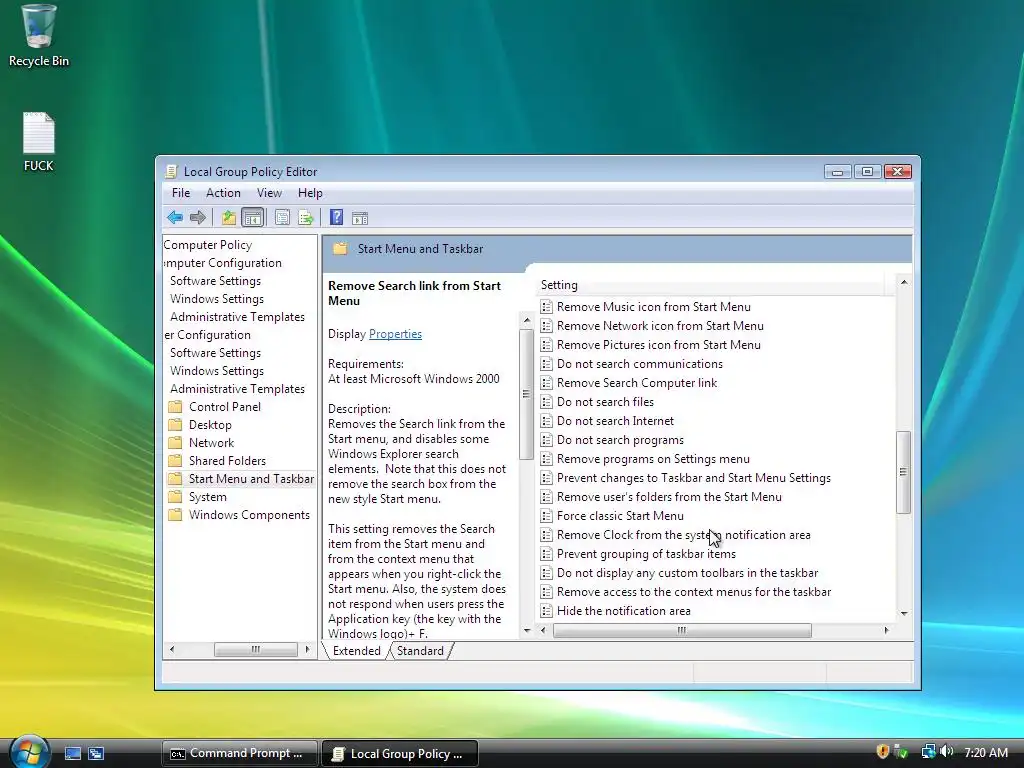1024x768 pixels.
Task: Click the network connection tray icon
Action: pos(928,752)
